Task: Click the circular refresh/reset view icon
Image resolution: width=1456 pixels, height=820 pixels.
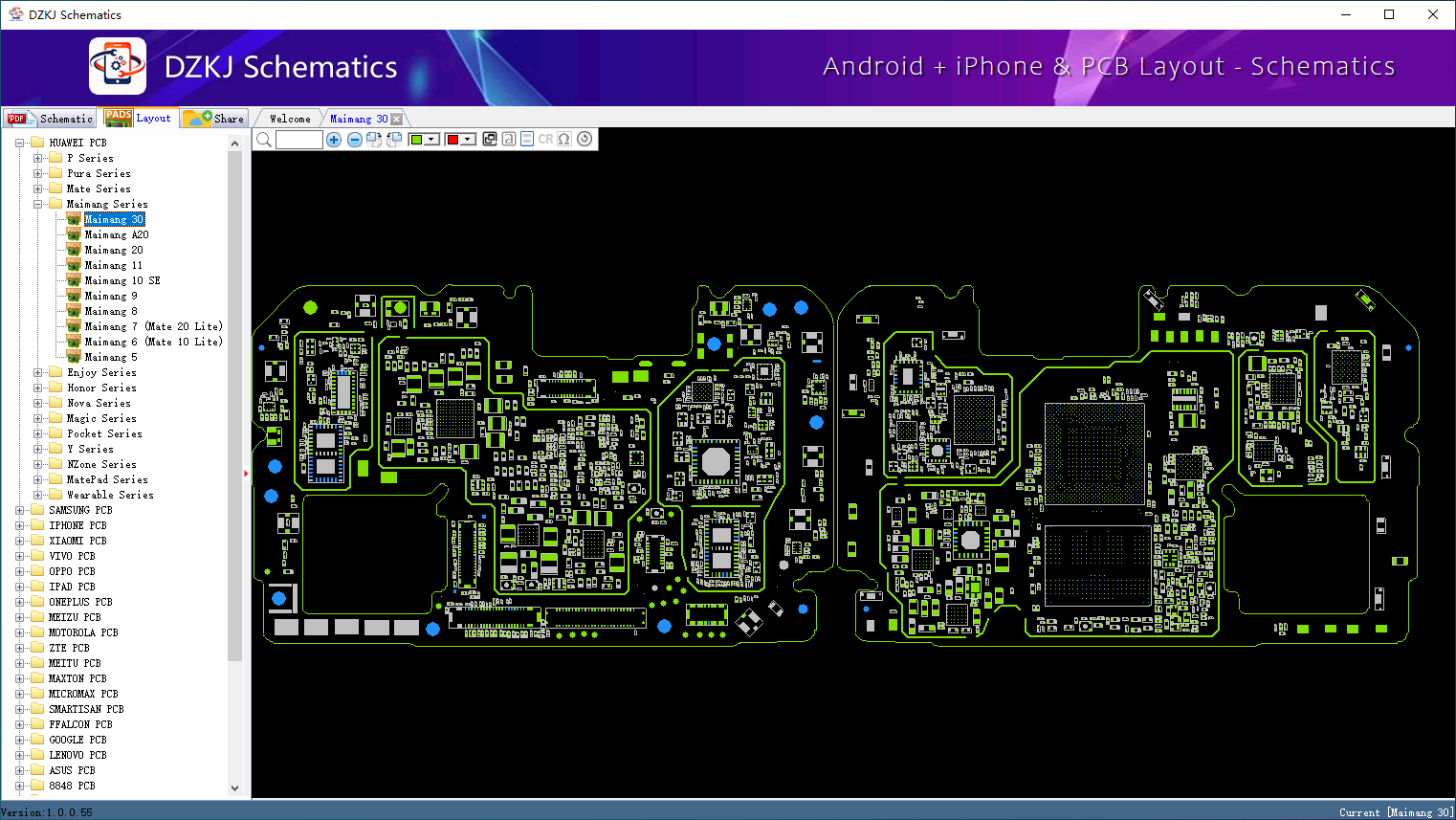Action: (585, 139)
